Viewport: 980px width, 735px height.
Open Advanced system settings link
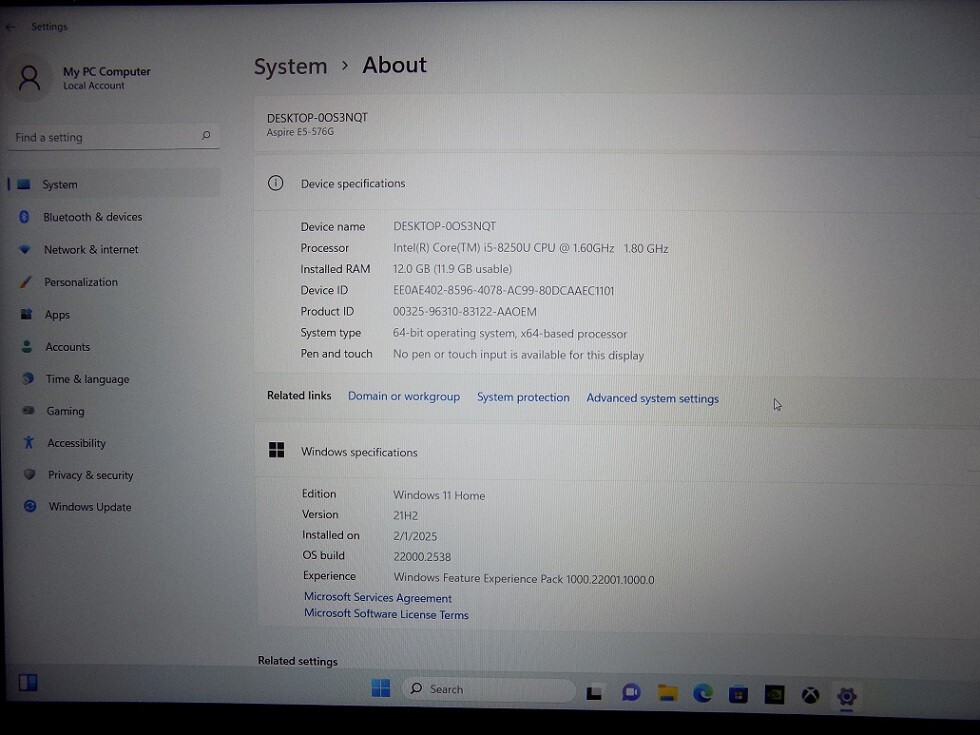pos(652,398)
